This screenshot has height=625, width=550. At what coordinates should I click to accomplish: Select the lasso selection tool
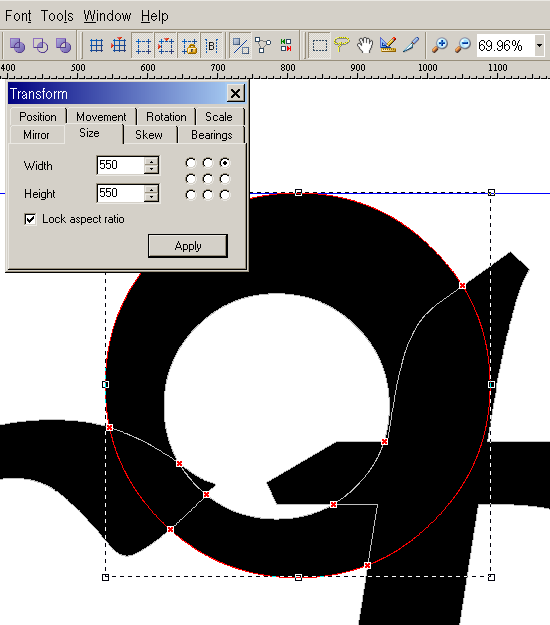[x=342, y=45]
